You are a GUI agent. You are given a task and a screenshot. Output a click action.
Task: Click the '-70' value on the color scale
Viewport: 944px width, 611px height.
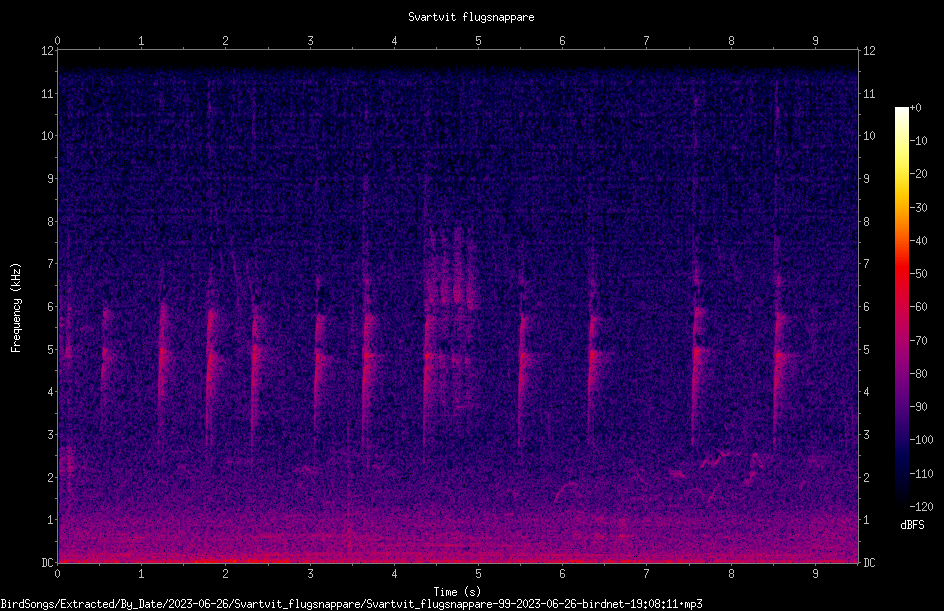pos(918,341)
